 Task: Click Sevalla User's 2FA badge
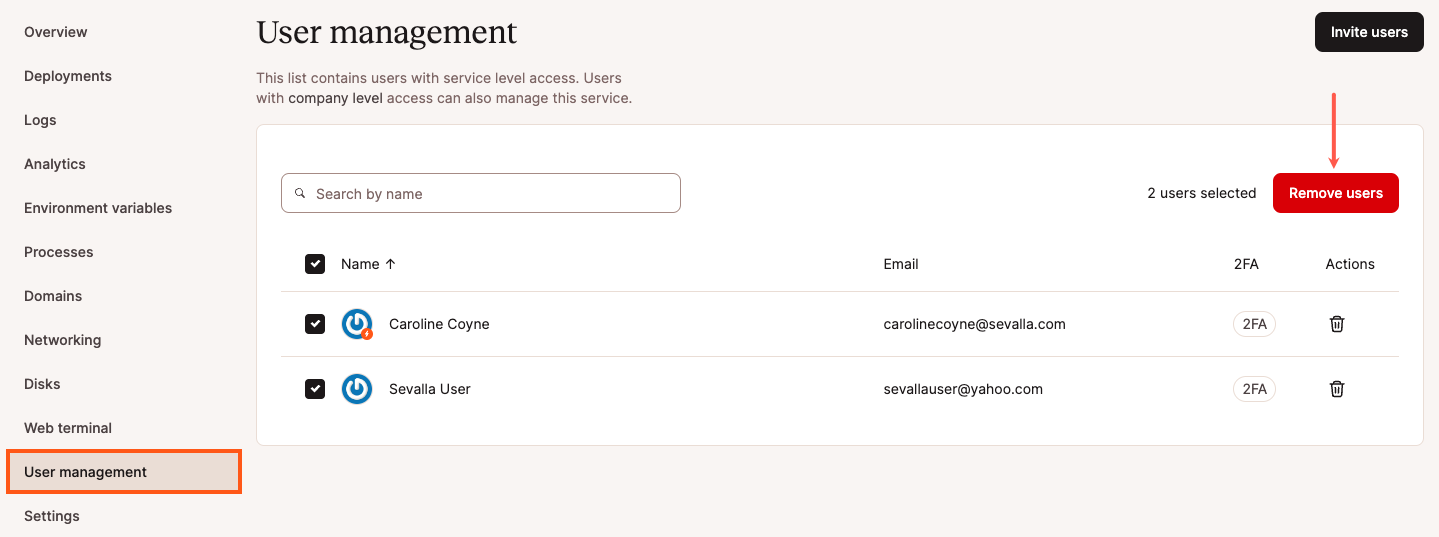coord(1254,389)
